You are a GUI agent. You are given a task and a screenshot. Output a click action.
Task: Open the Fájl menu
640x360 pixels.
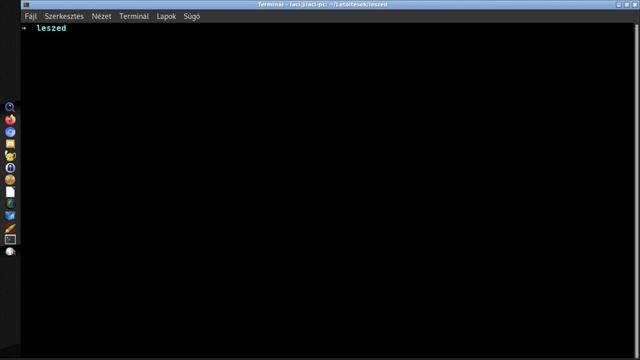click(31, 16)
